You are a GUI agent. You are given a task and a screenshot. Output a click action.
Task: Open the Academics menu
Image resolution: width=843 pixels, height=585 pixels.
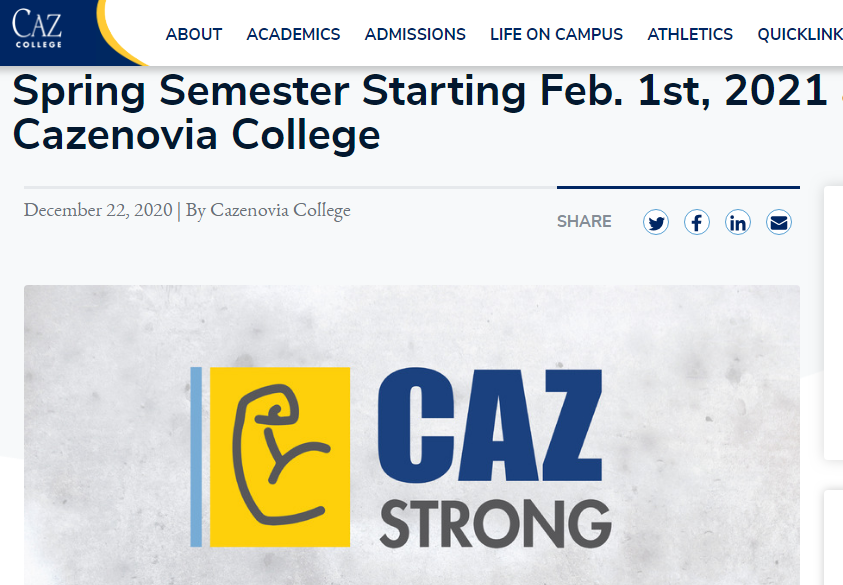[293, 34]
